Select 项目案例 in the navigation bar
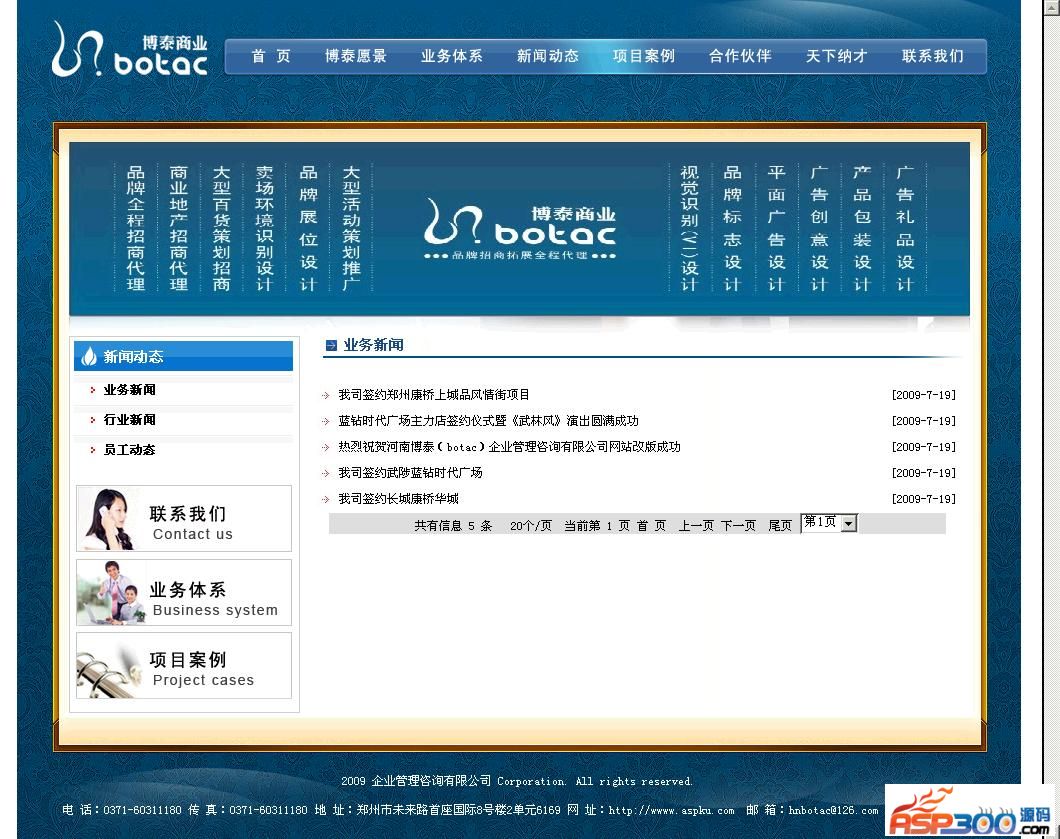Image resolution: width=1060 pixels, height=839 pixels. [x=644, y=56]
